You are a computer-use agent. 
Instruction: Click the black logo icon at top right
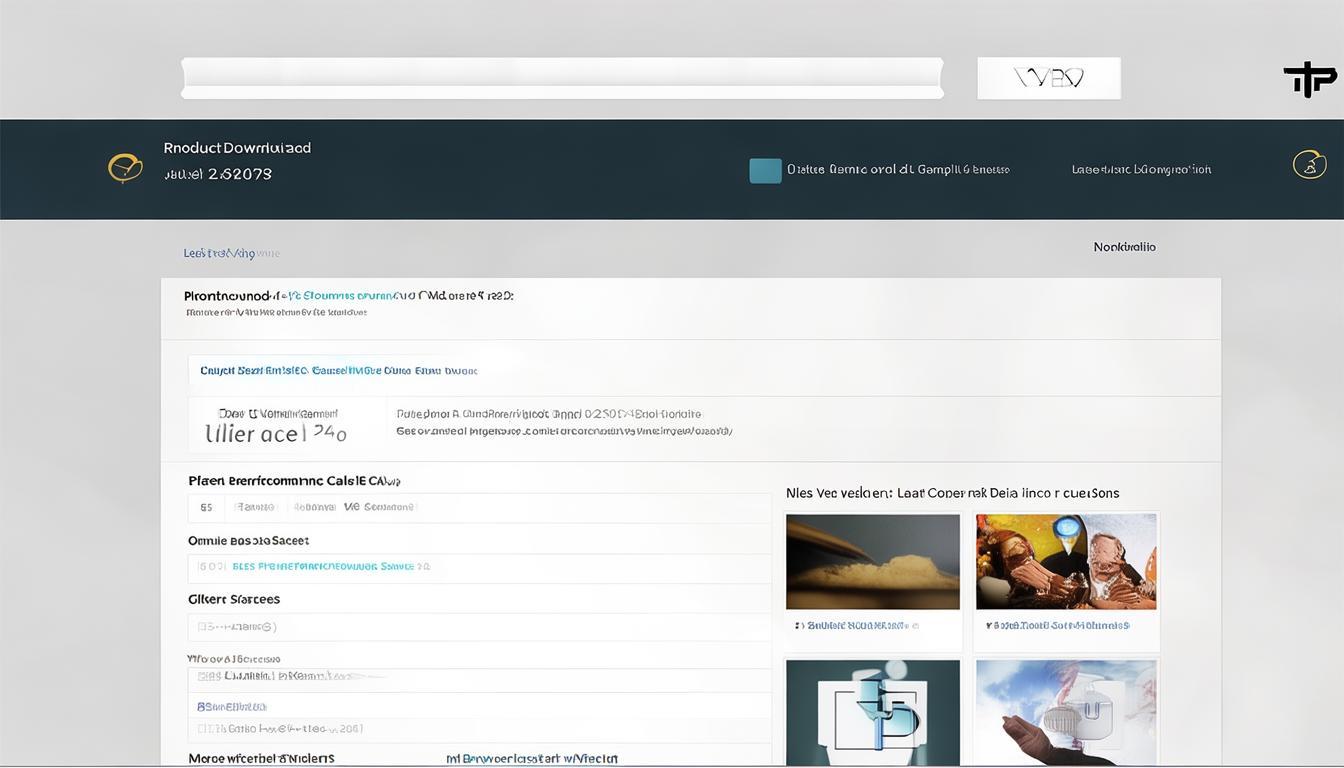point(1309,78)
